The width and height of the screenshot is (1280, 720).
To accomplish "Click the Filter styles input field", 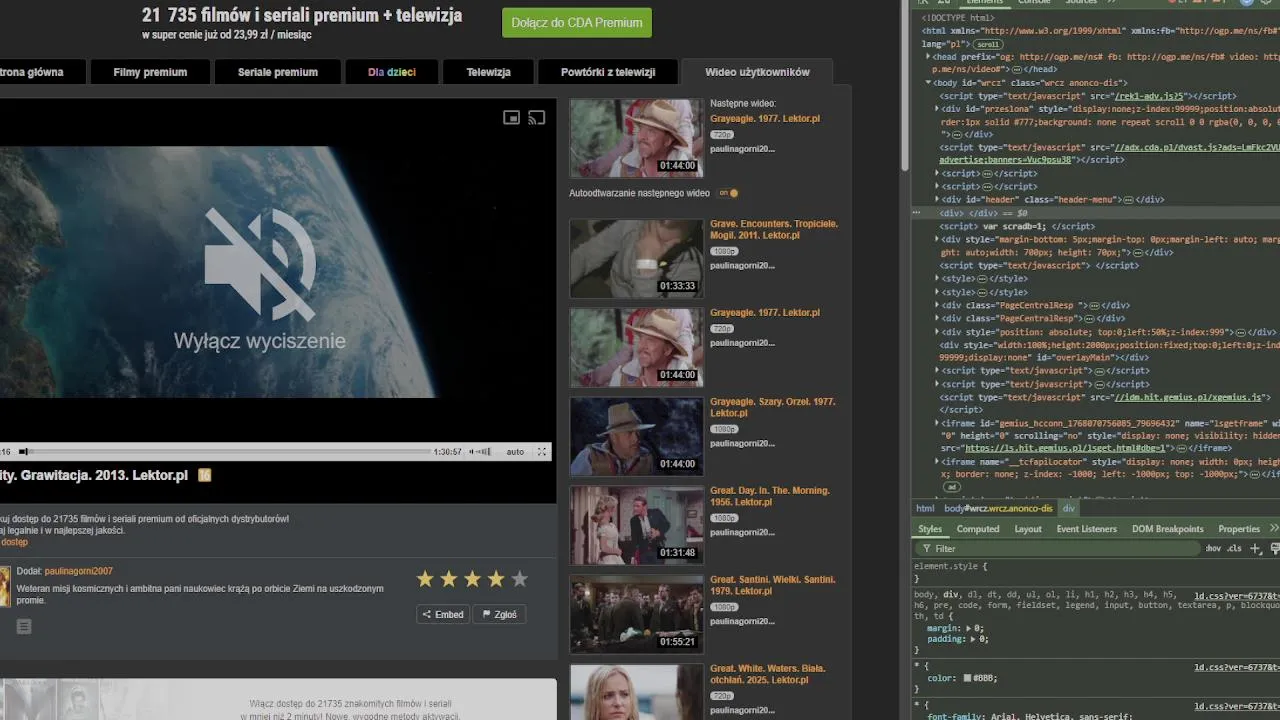I will (x=1060, y=548).
